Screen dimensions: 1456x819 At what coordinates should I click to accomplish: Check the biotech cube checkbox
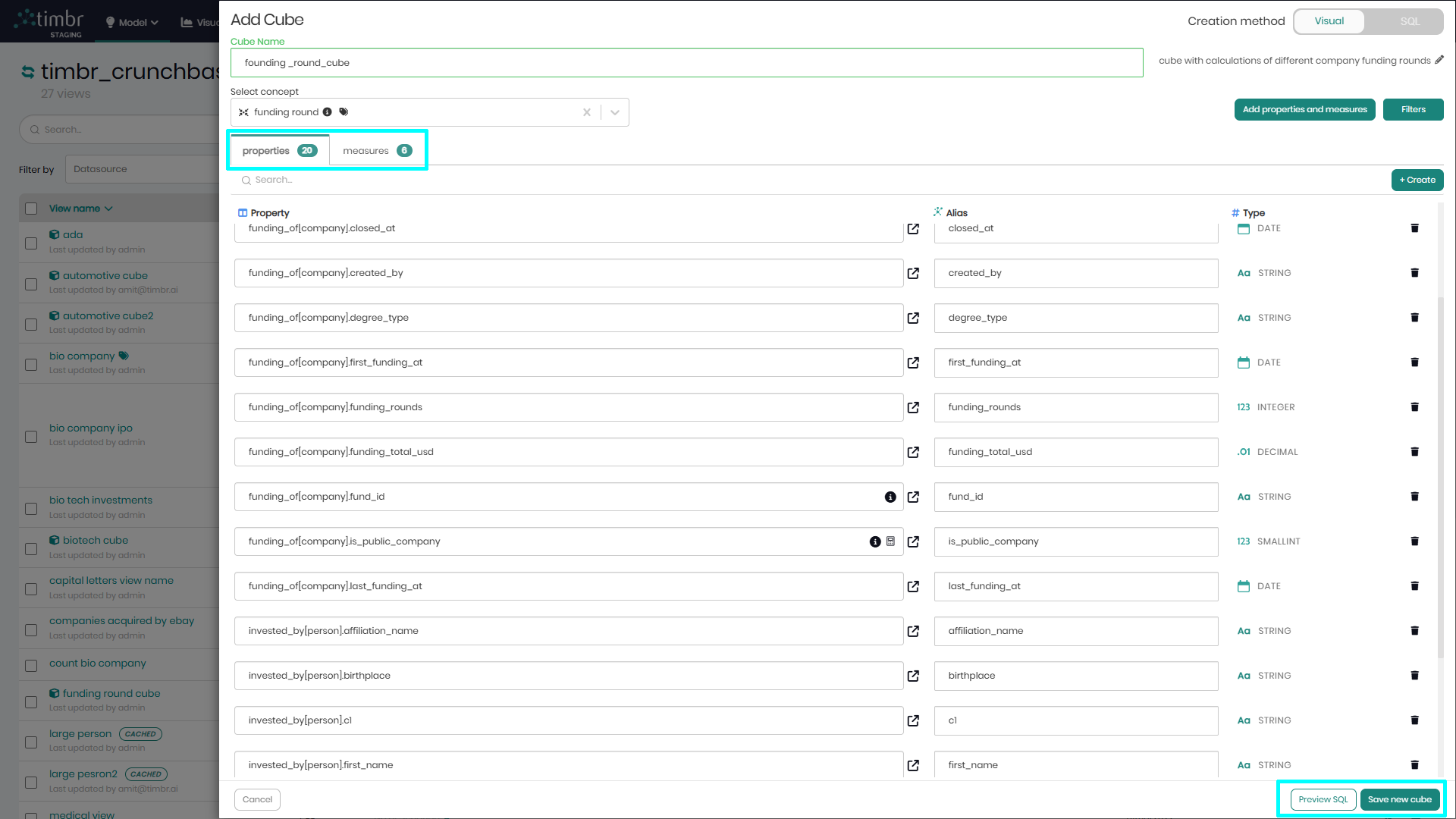pos(31,549)
